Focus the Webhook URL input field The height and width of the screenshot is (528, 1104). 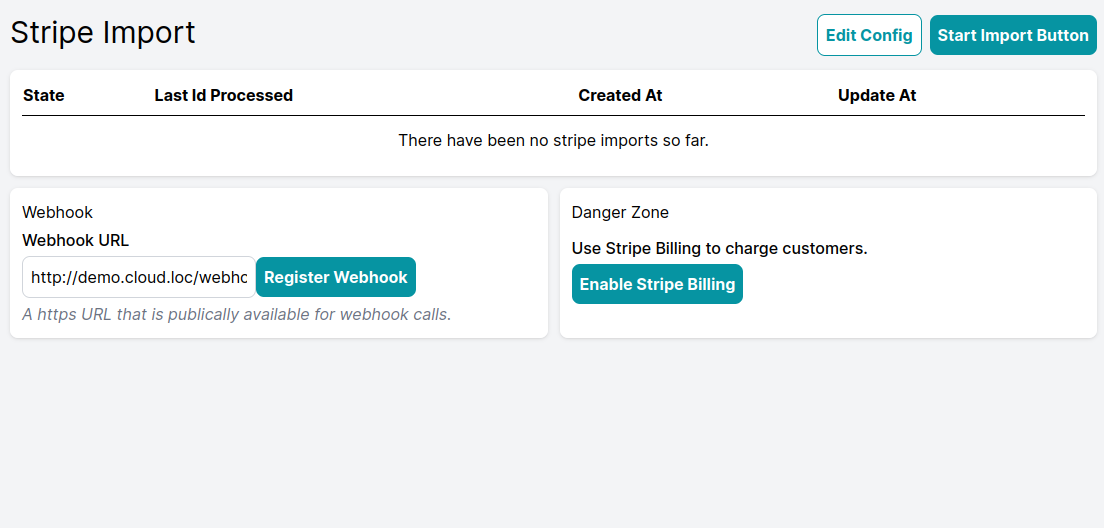tap(139, 277)
